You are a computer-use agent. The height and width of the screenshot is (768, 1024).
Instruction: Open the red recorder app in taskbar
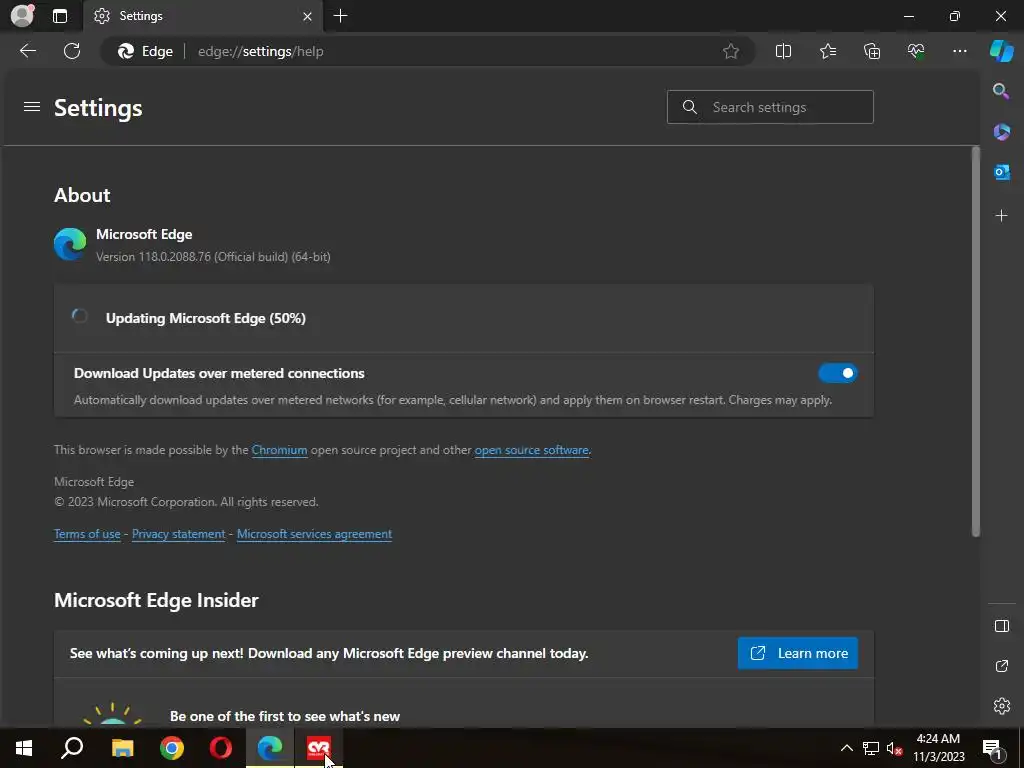click(x=319, y=748)
